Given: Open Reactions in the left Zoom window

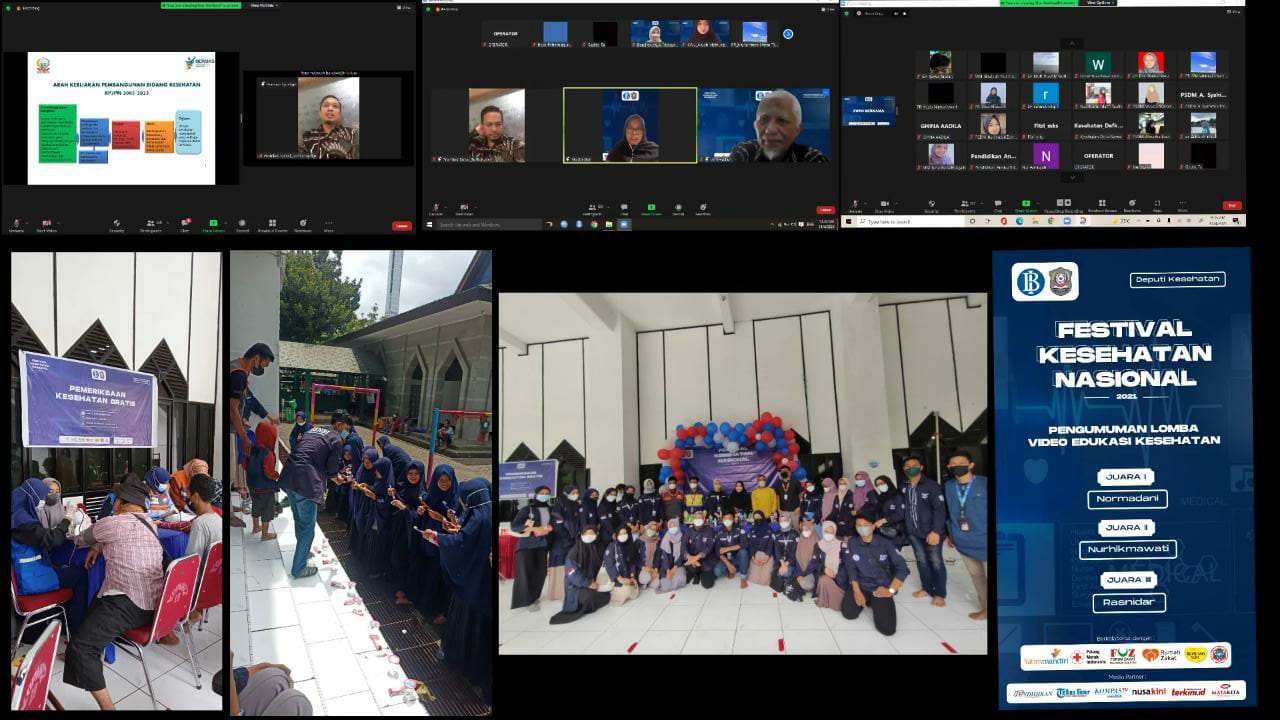Looking at the screenshot, I should click(x=303, y=224).
